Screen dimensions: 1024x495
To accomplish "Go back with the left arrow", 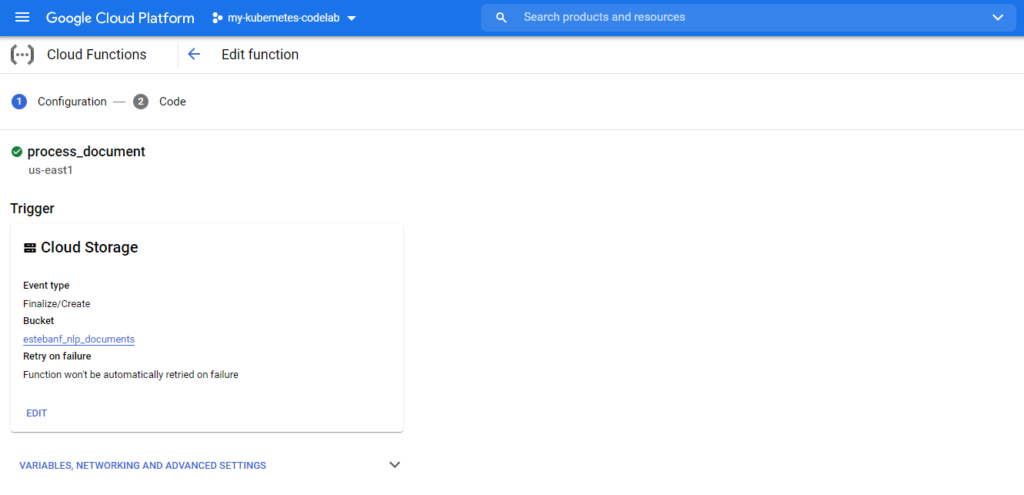I will (194, 54).
